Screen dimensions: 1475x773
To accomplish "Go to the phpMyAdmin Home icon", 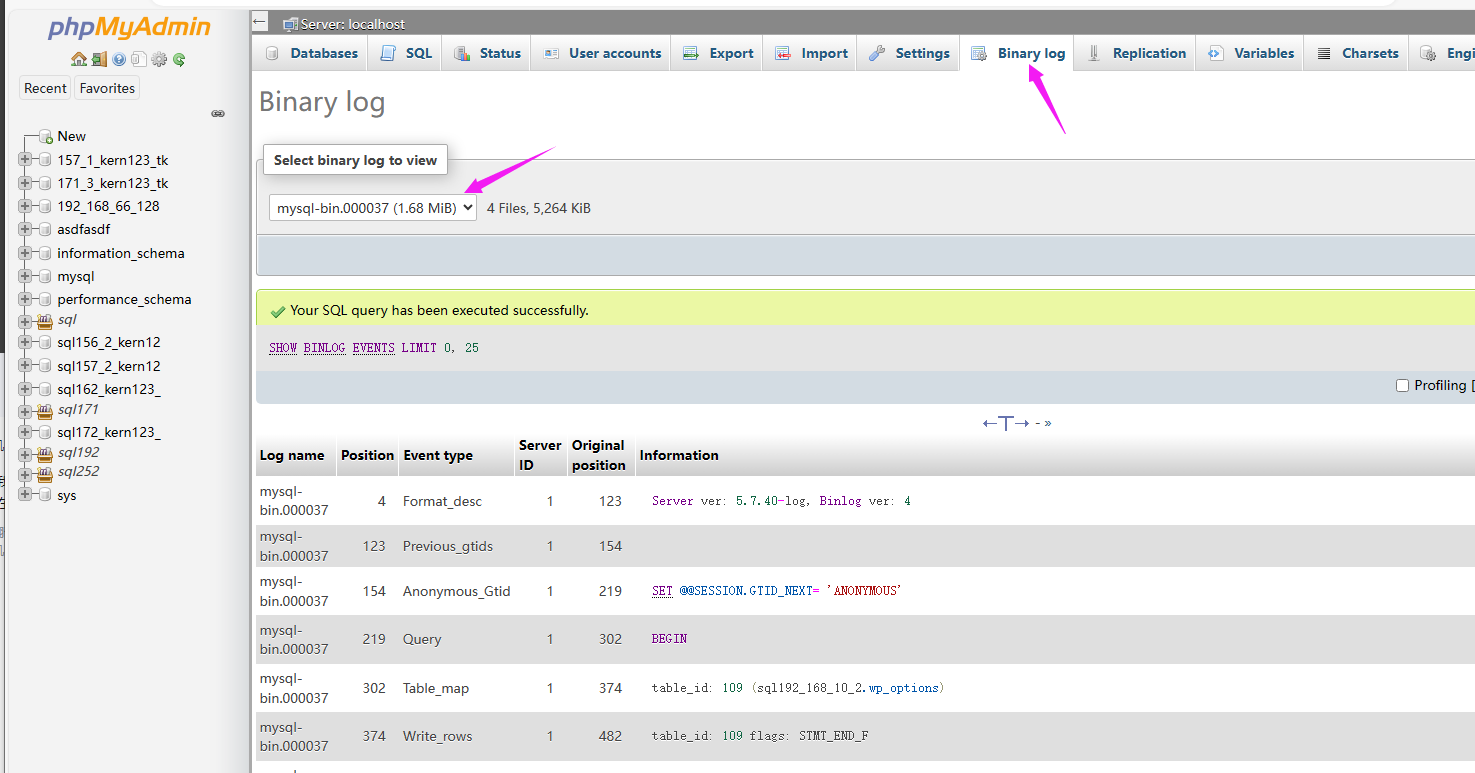I will tap(79, 59).
